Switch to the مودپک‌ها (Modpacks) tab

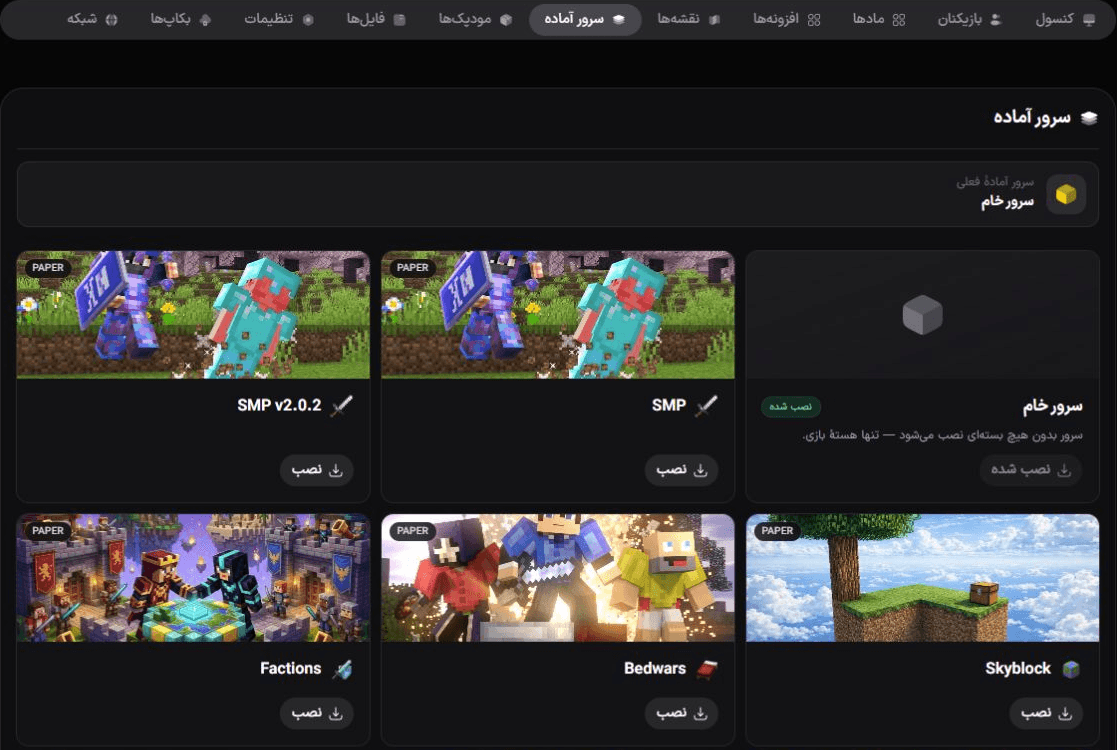(x=475, y=19)
